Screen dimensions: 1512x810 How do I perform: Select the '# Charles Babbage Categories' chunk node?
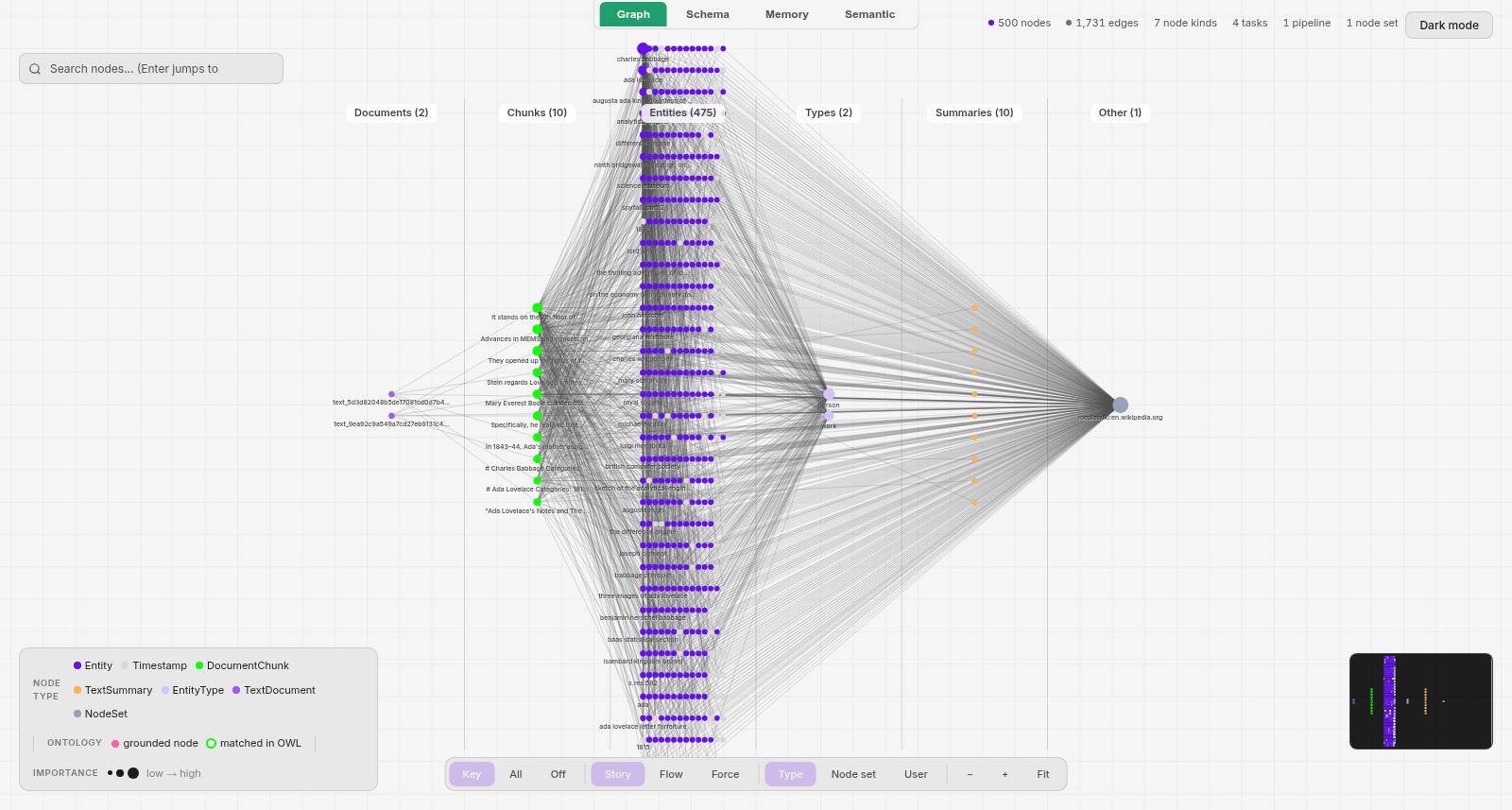[x=538, y=459]
